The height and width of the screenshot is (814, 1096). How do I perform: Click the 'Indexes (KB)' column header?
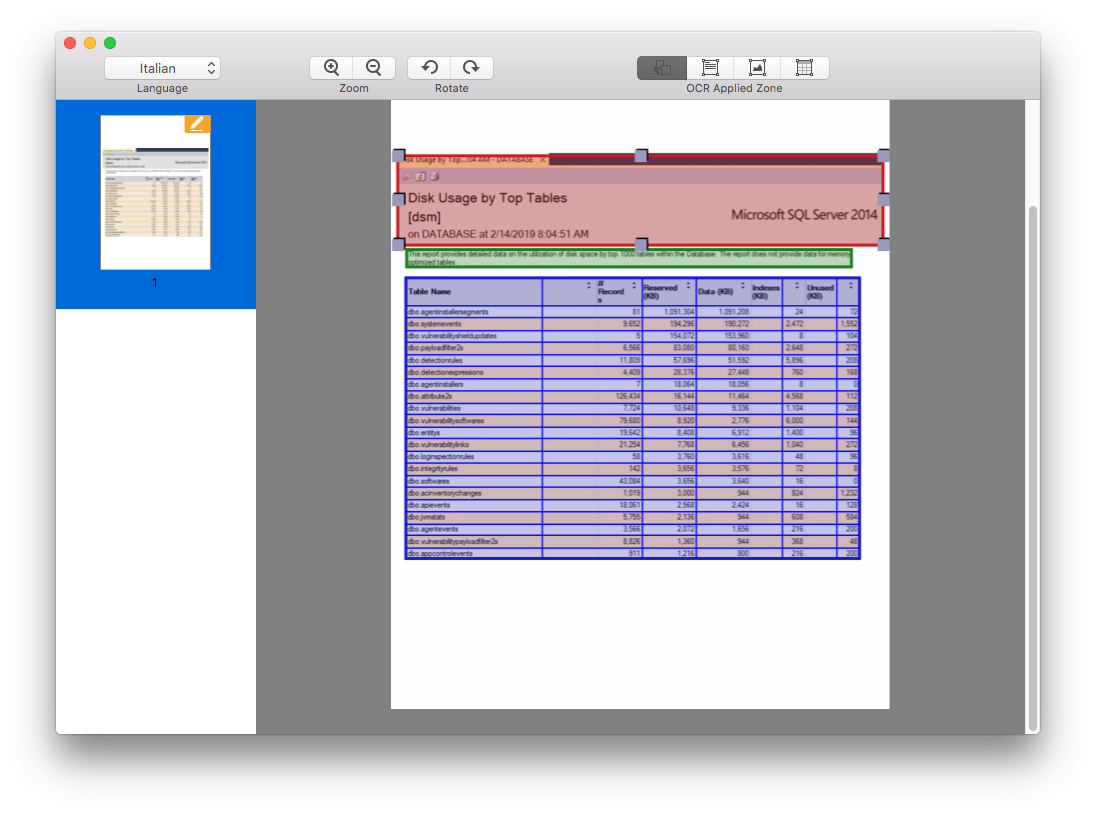[765, 291]
